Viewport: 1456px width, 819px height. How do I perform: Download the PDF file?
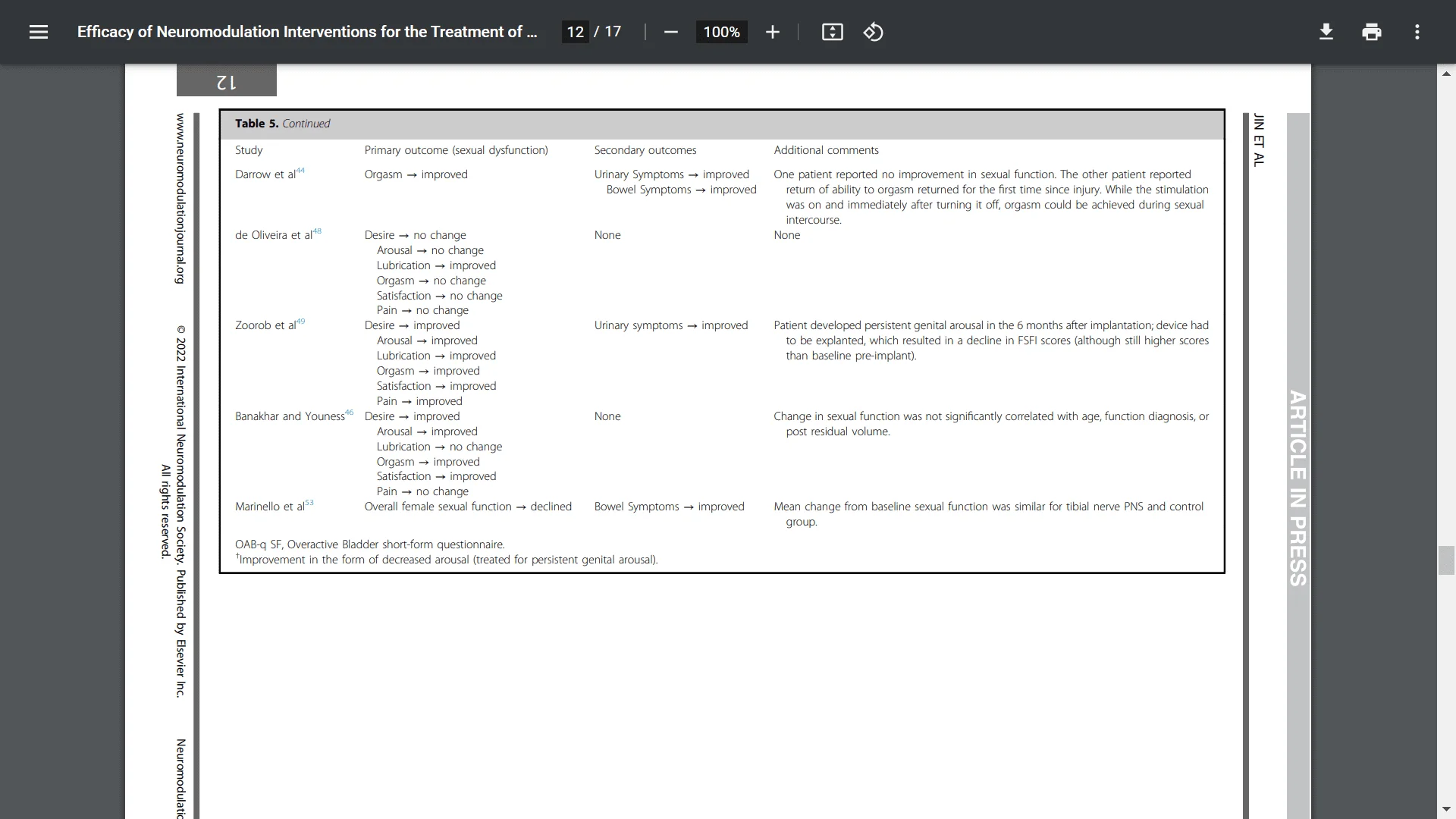(1326, 32)
